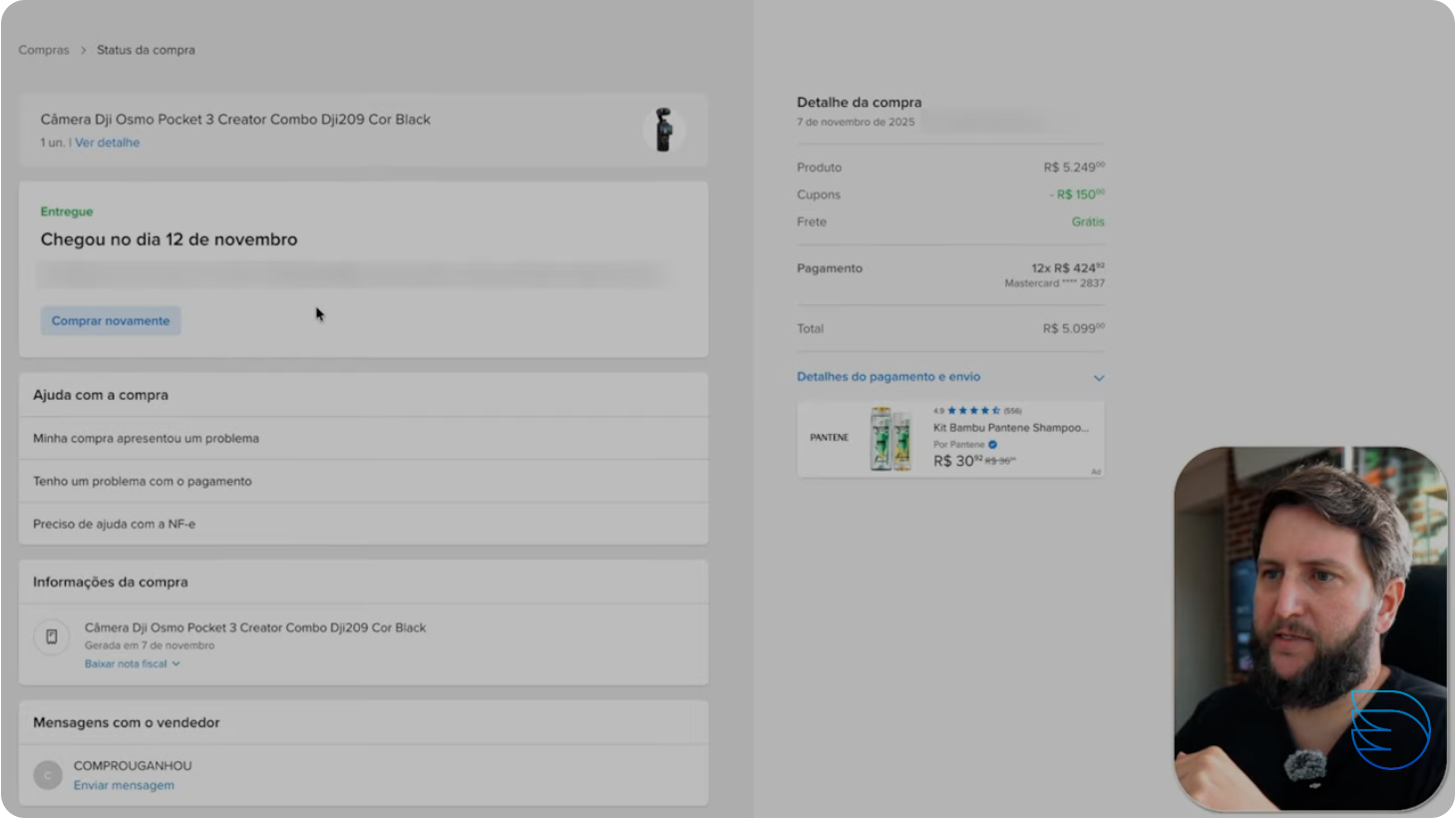This screenshot has width=1456, height=818.
Task: Open the Kit Bambu Pantene Shampoo ad title
Action: click(1011, 428)
